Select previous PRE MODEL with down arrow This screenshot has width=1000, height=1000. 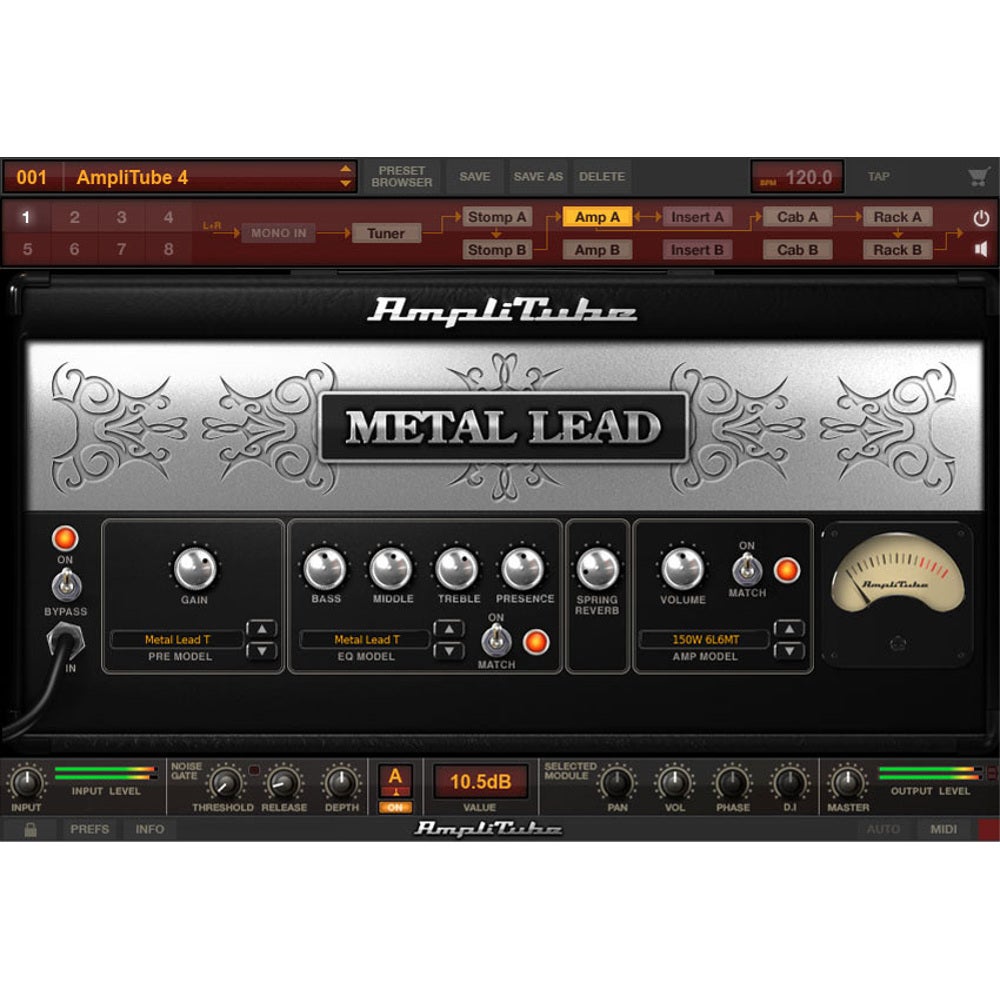click(261, 651)
